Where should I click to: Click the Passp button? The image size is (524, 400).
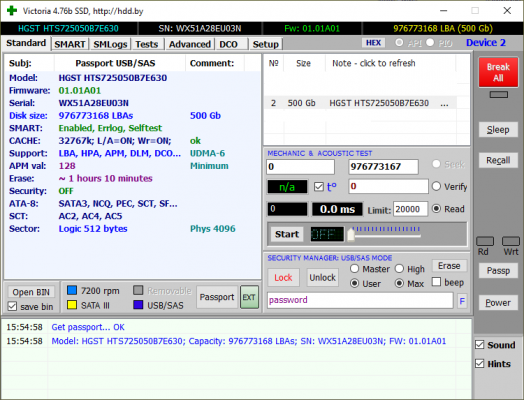tap(498, 270)
